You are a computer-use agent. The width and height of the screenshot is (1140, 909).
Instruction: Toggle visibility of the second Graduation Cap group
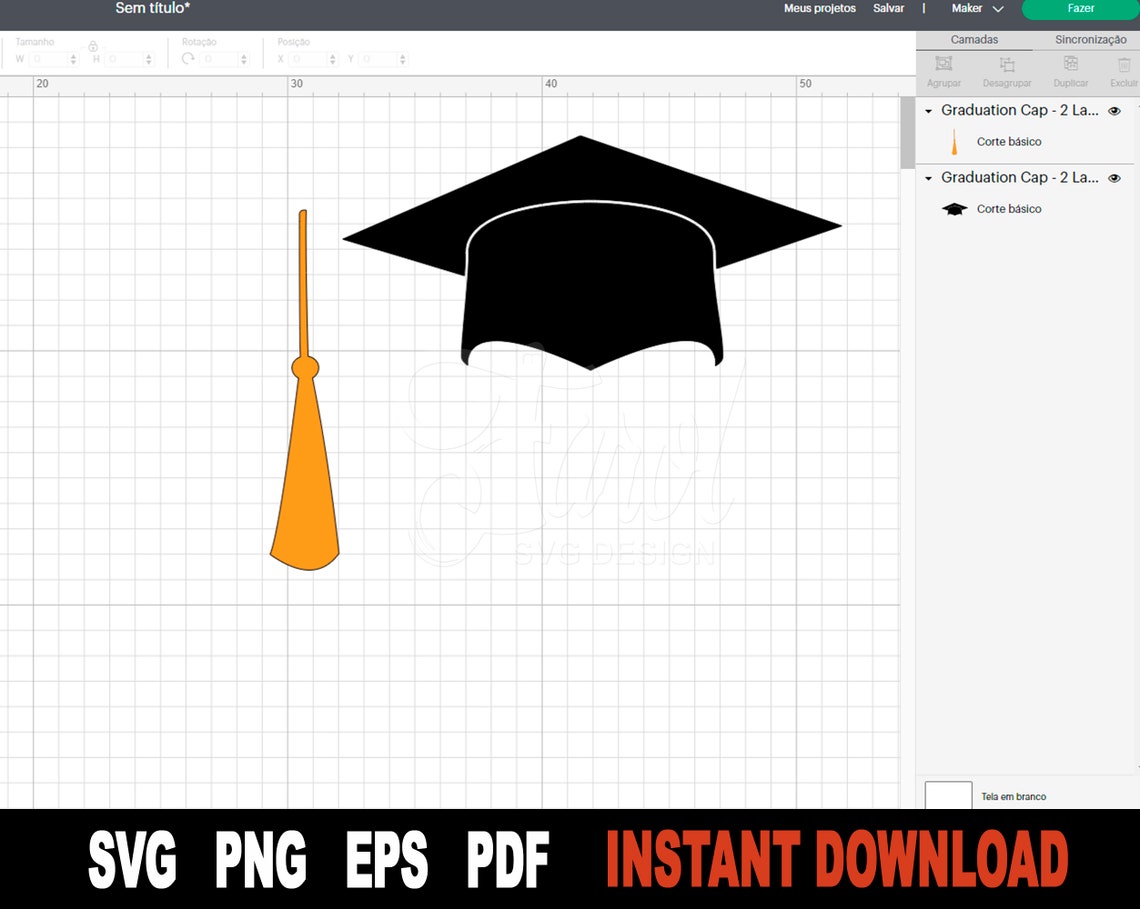click(1114, 178)
